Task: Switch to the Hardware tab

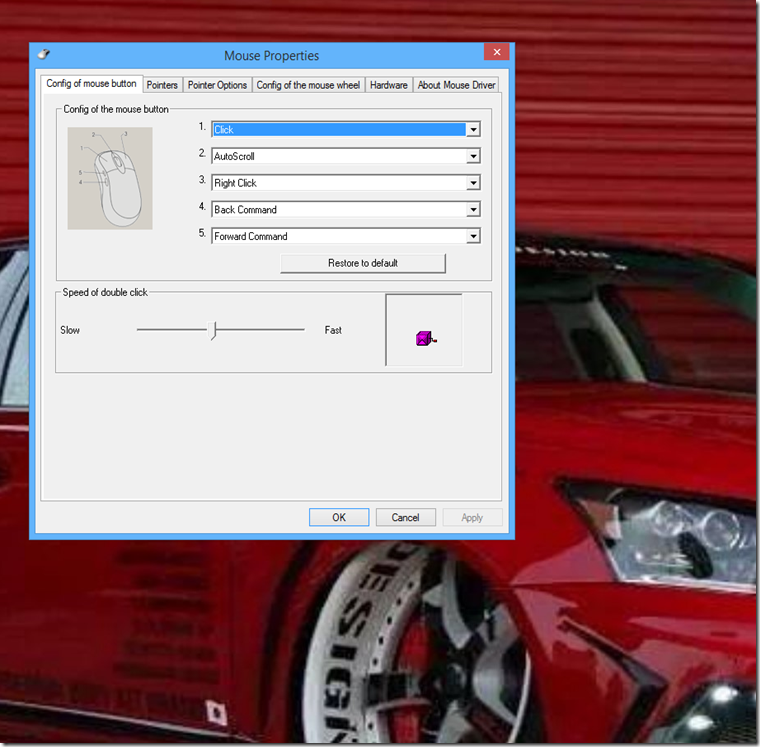Action: (389, 85)
